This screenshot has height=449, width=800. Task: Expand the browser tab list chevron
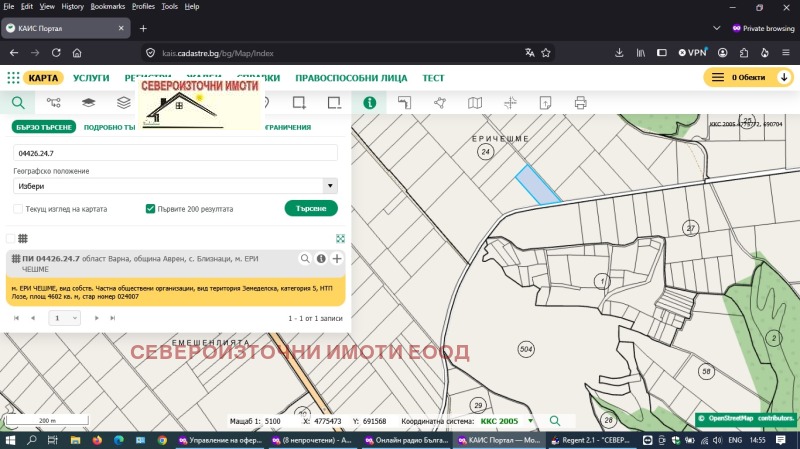(716, 28)
